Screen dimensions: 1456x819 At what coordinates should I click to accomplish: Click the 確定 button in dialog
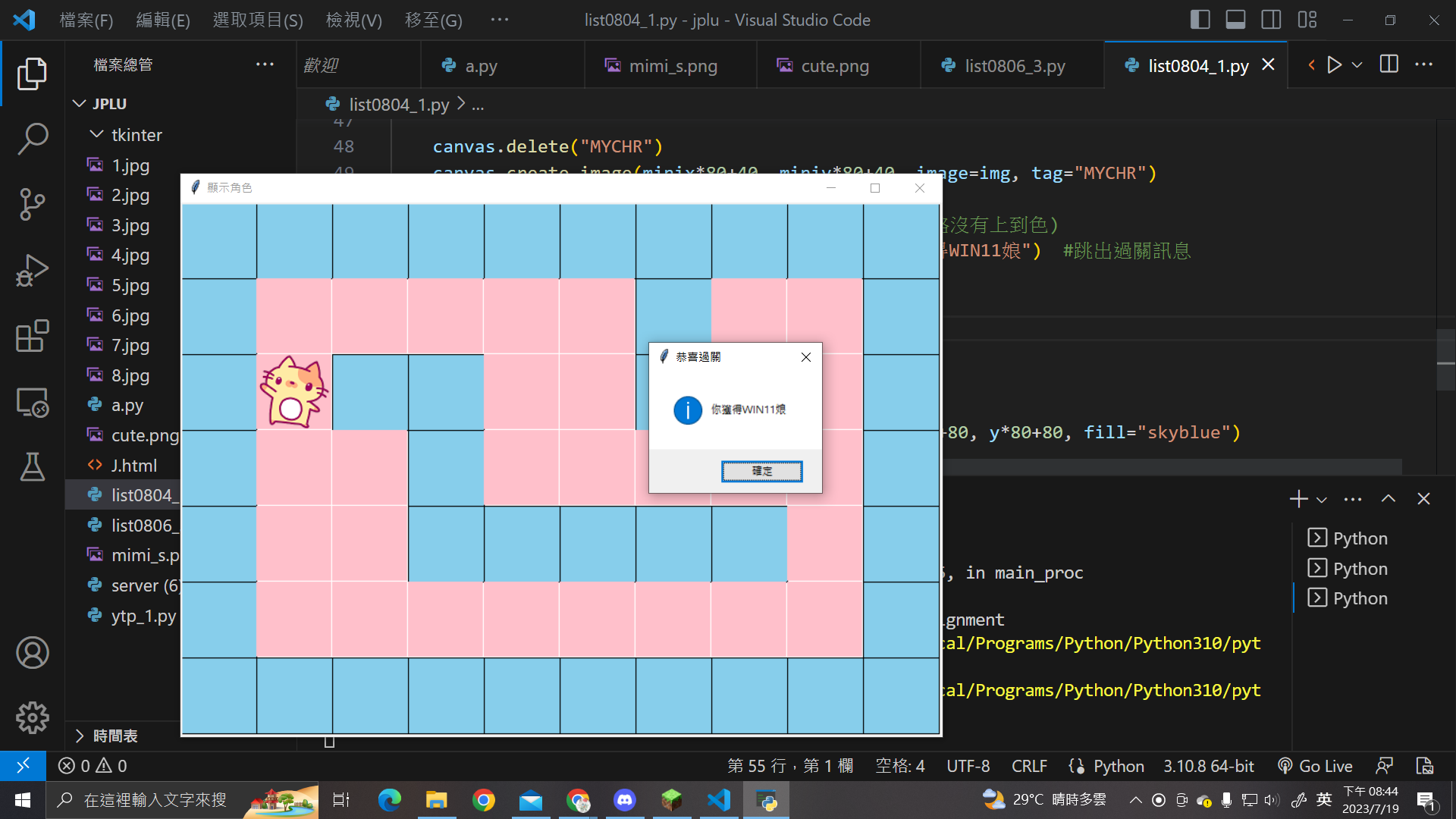(761, 471)
